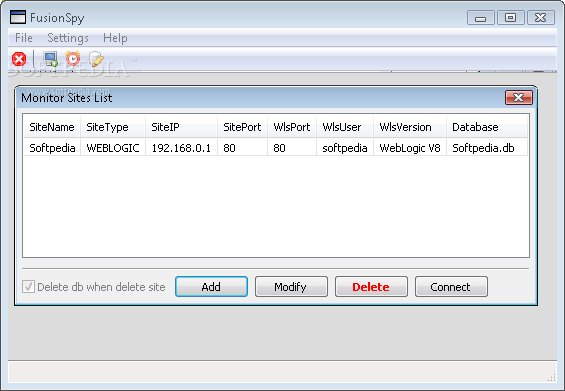The image size is (565, 391).
Task: Click the Add button
Action: point(211,287)
